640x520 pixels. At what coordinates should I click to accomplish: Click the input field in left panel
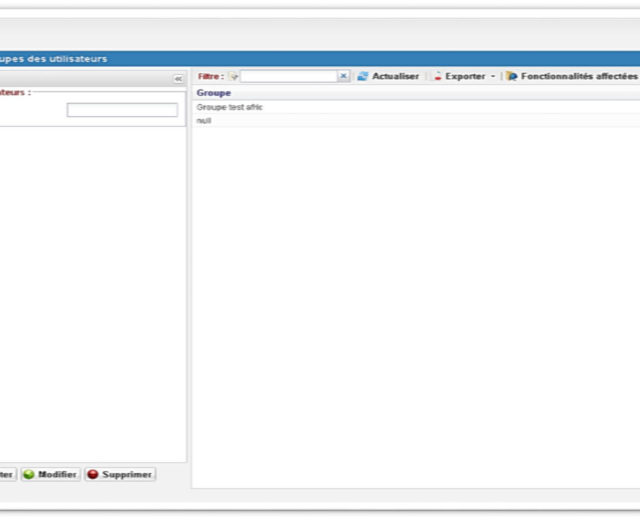pos(122,110)
